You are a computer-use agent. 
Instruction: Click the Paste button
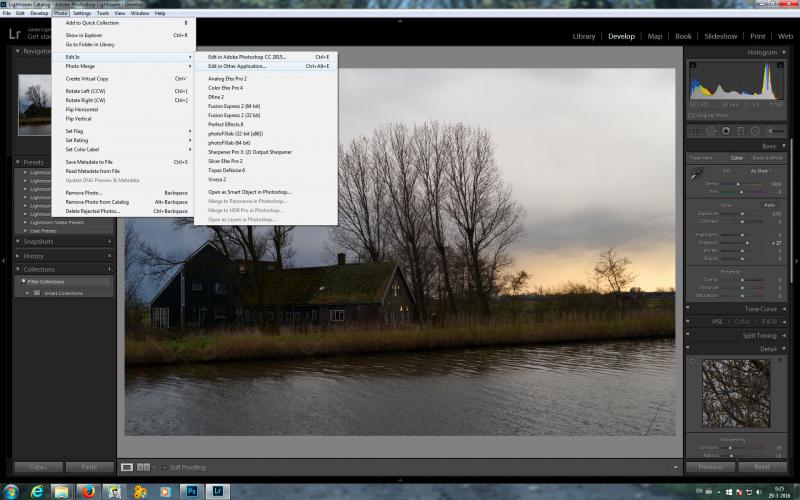coord(89,467)
